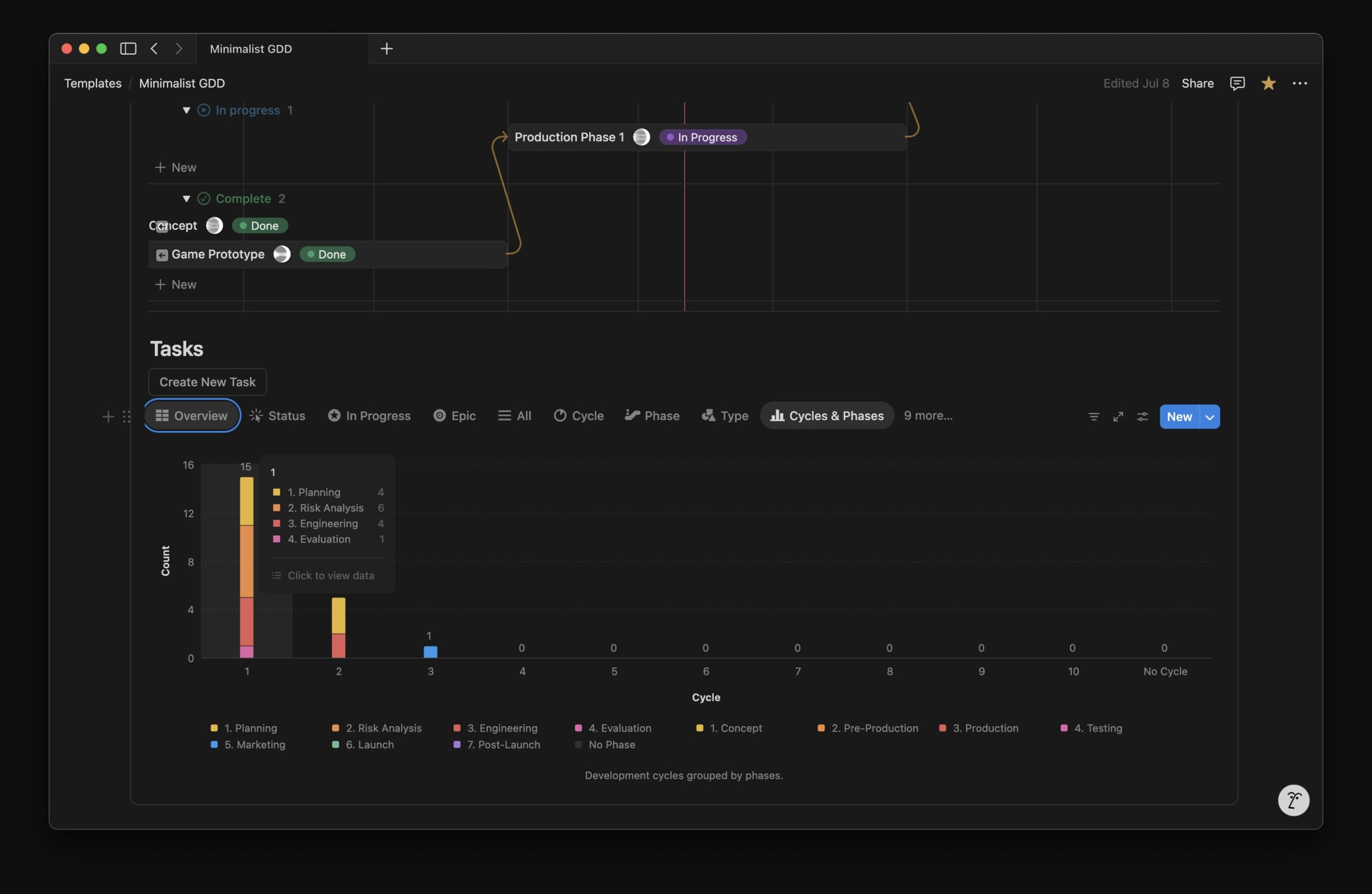Toggle No Phase legend entry
Image resolution: width=1372 pixels, height=894 pixels.
click(x=605, y=744)
